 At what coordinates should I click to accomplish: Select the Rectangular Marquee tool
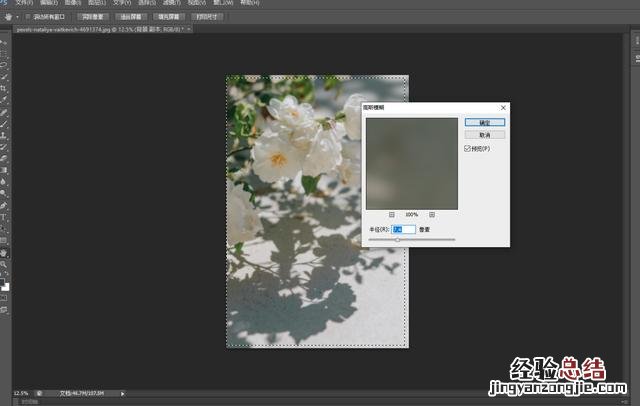click(x=3, y=53)
